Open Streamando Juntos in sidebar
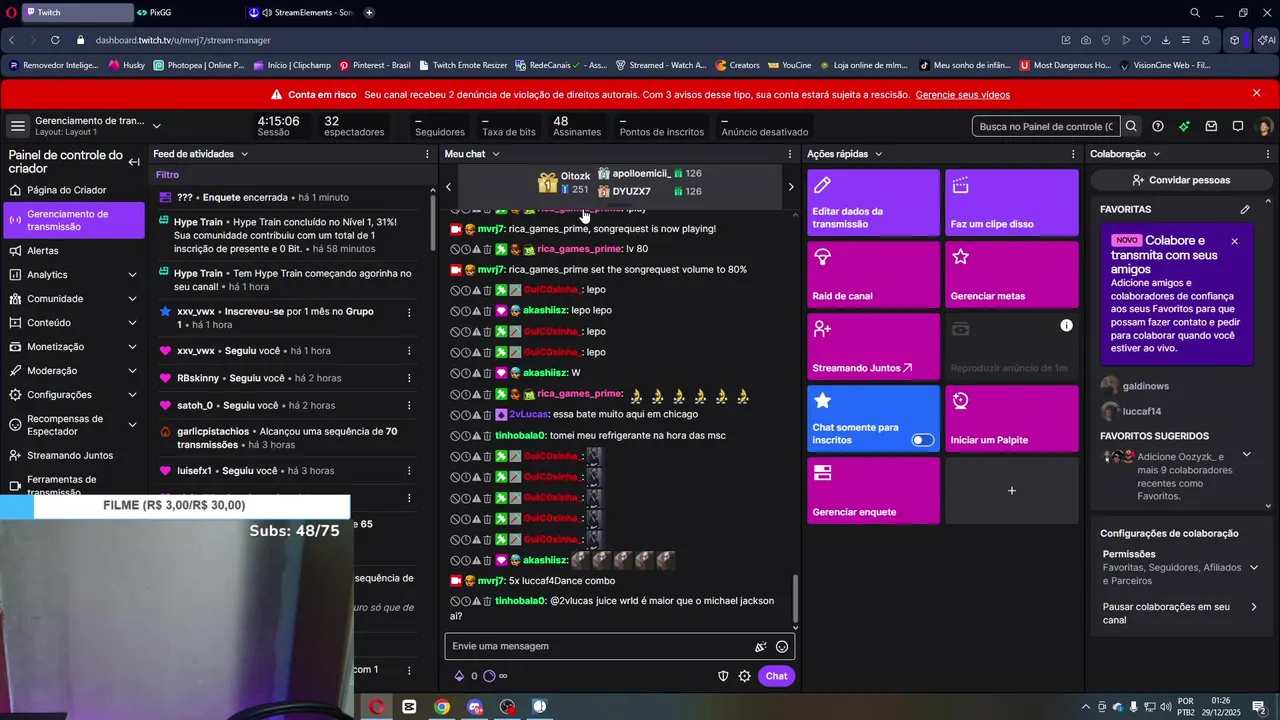Viewport: 1280px width, 720px height. point(73,455)
